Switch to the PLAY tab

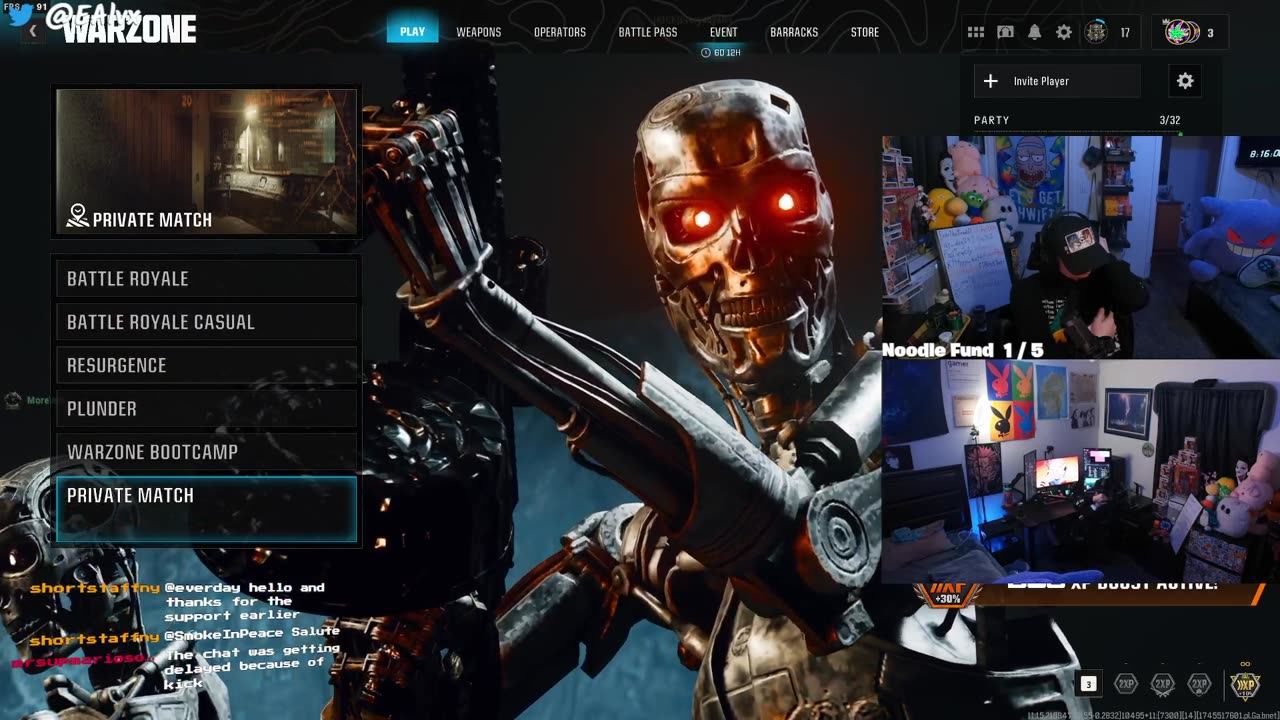tap(412, 32)
